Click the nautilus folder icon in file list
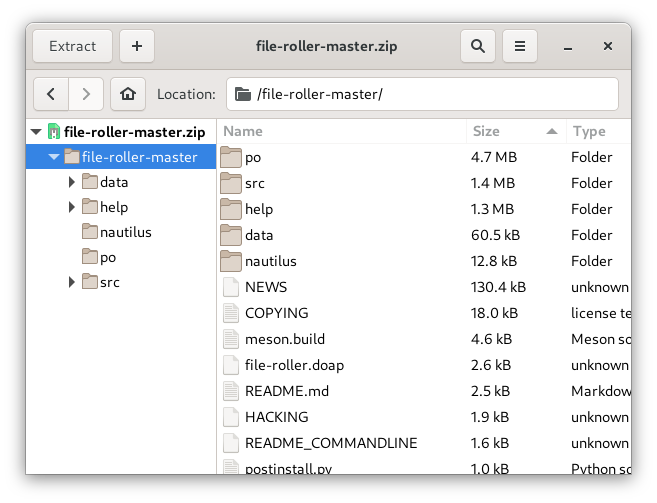 tap(231, 261)
